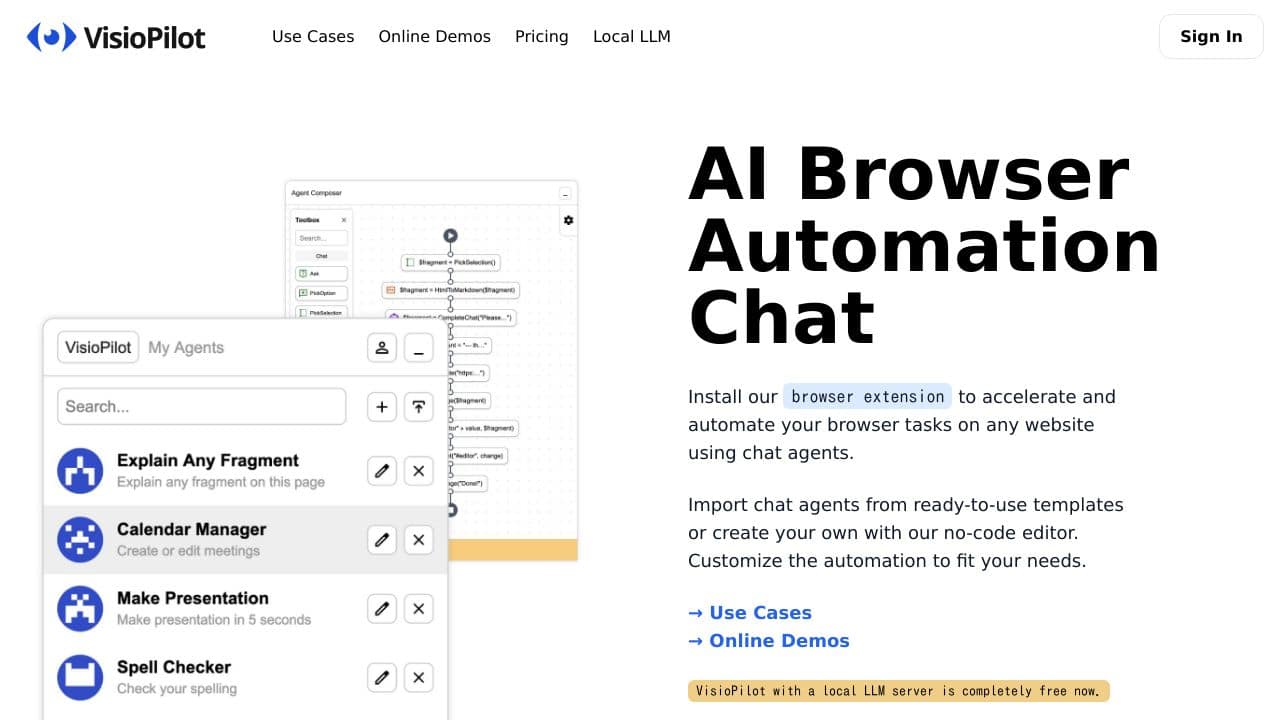The height and width of the screenshot is (720, 1280).
Task: Click the Spell Checker avatar icon
Action: click(80, 678)
